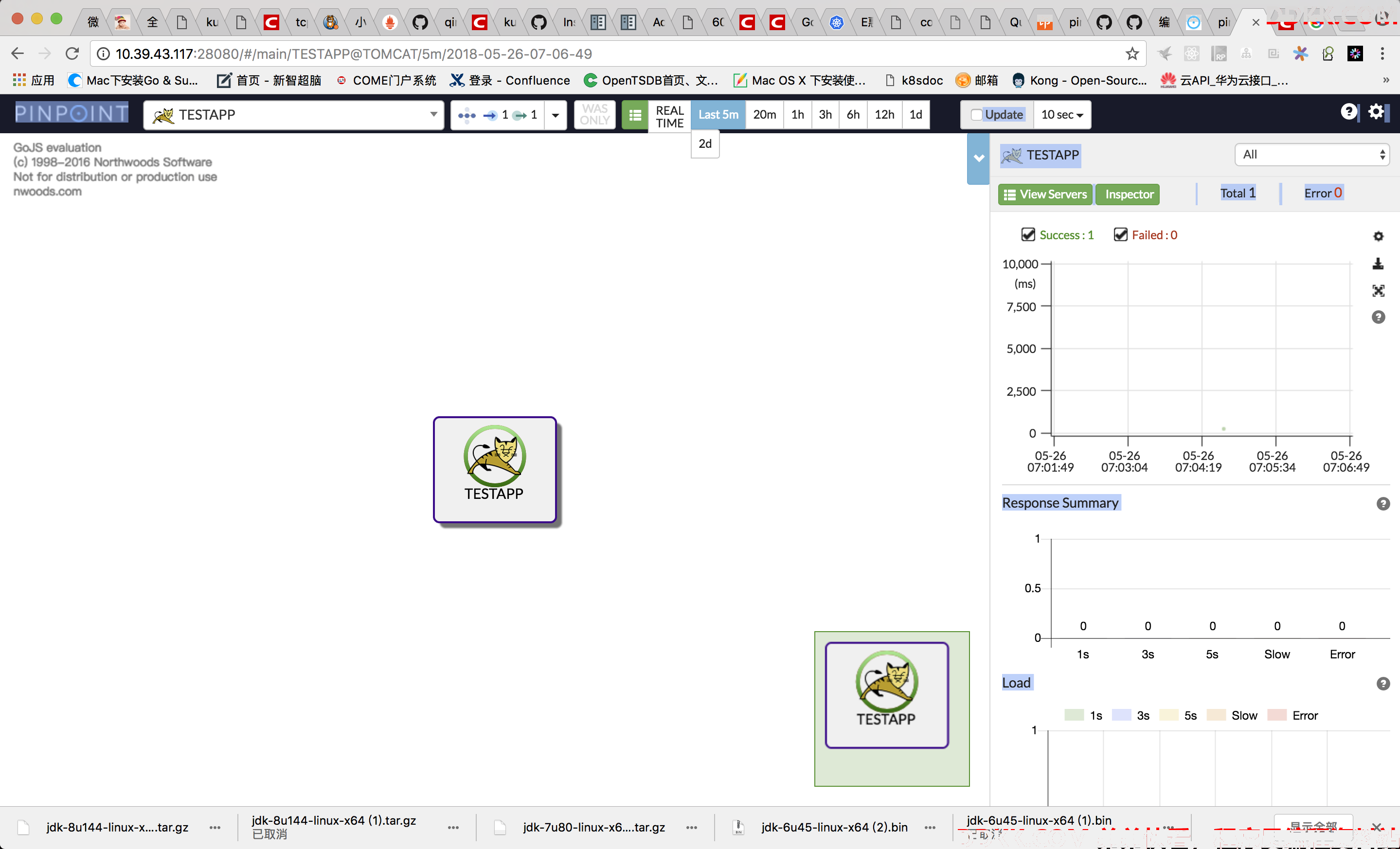The height and width of the screenshot is (849, 1400).
Task: Reload the current page
Action: 72,54
